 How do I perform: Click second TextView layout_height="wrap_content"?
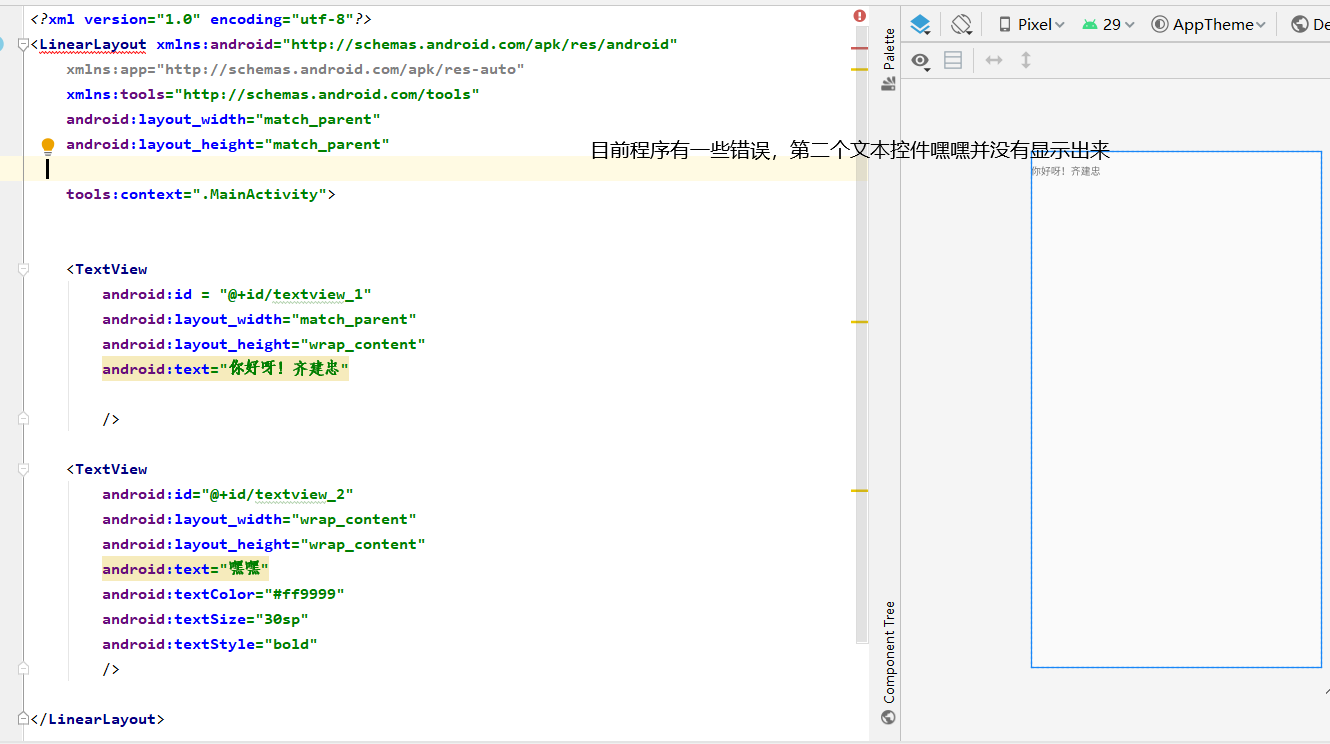pyautogui.click(x=264, y=544)
